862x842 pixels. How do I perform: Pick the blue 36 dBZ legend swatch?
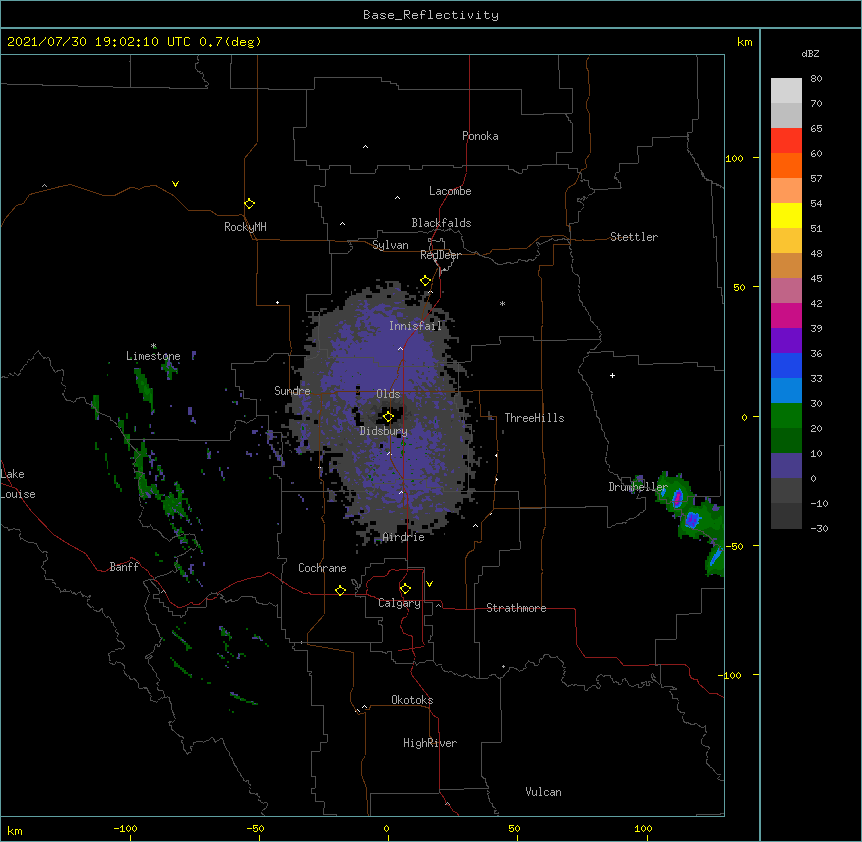[x=786, y=365]
